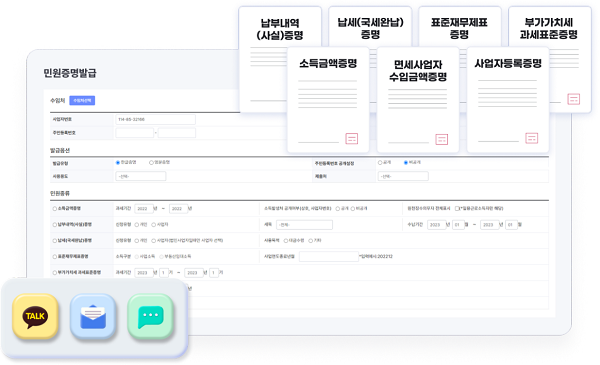Click stamp icon on 사업자등록증명 card

(x=532, y=138)
